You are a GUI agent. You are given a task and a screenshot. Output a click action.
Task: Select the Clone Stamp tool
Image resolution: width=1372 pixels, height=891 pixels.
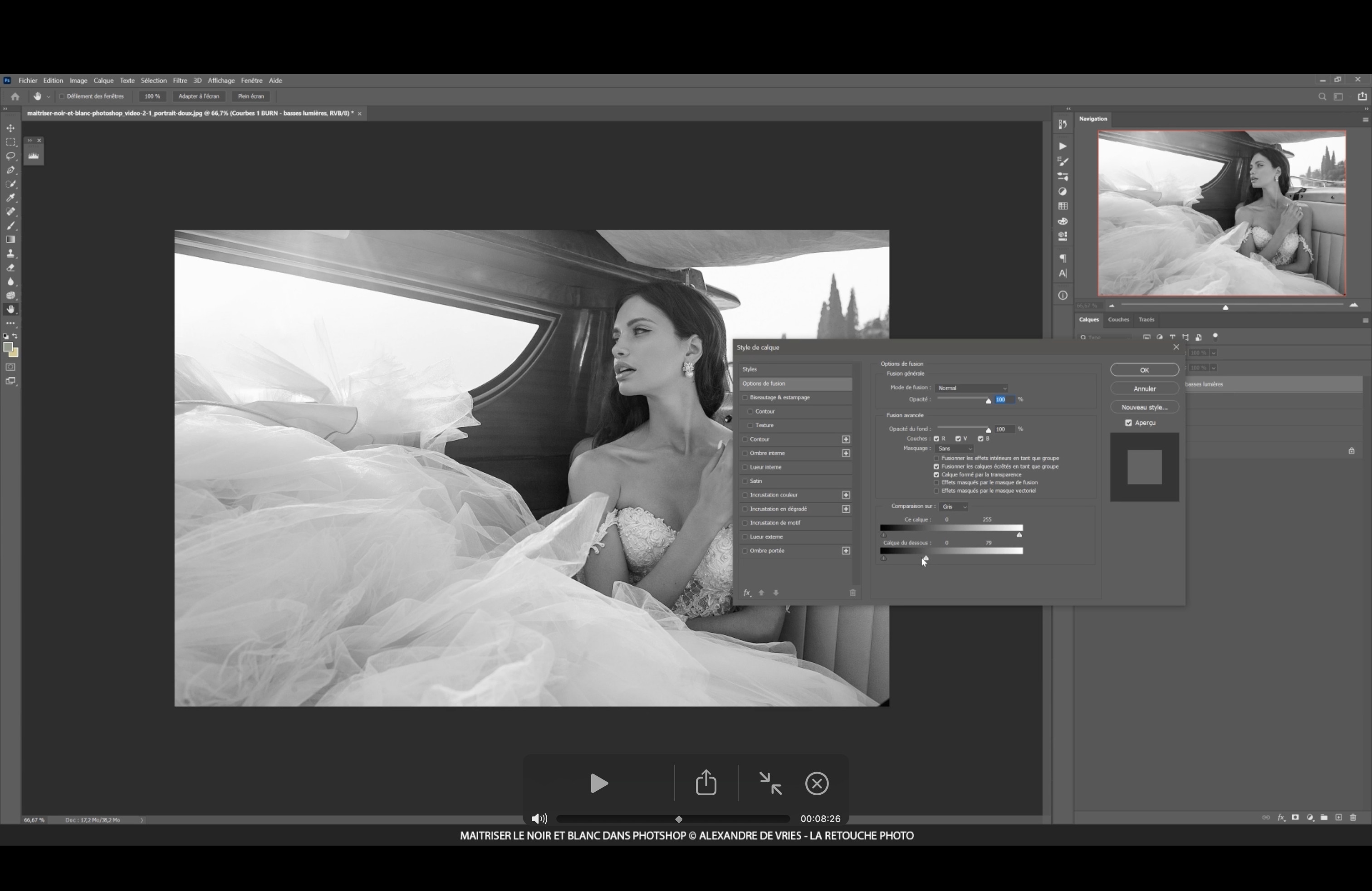coord(10,254)
